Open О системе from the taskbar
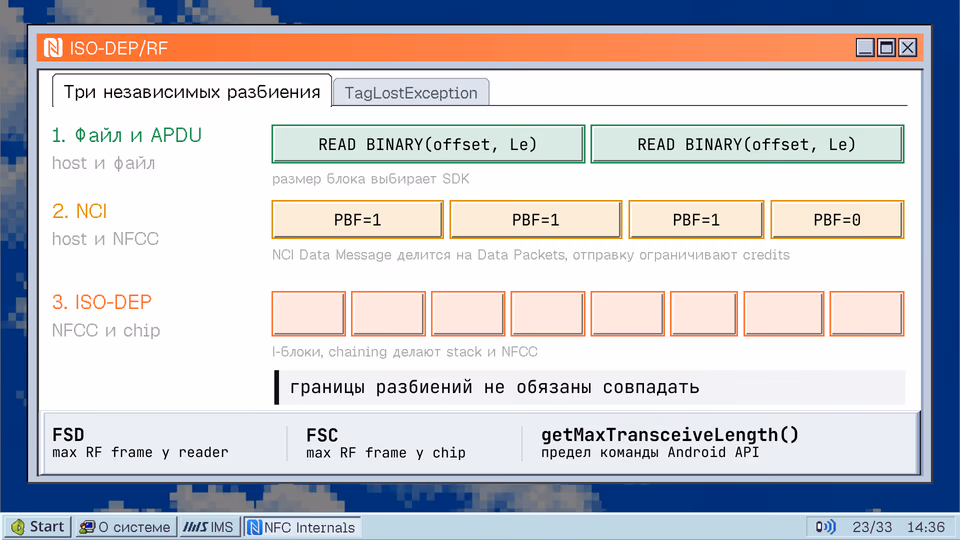The height and width of the screenshot is (540, 960). click(x=125, y=527)
